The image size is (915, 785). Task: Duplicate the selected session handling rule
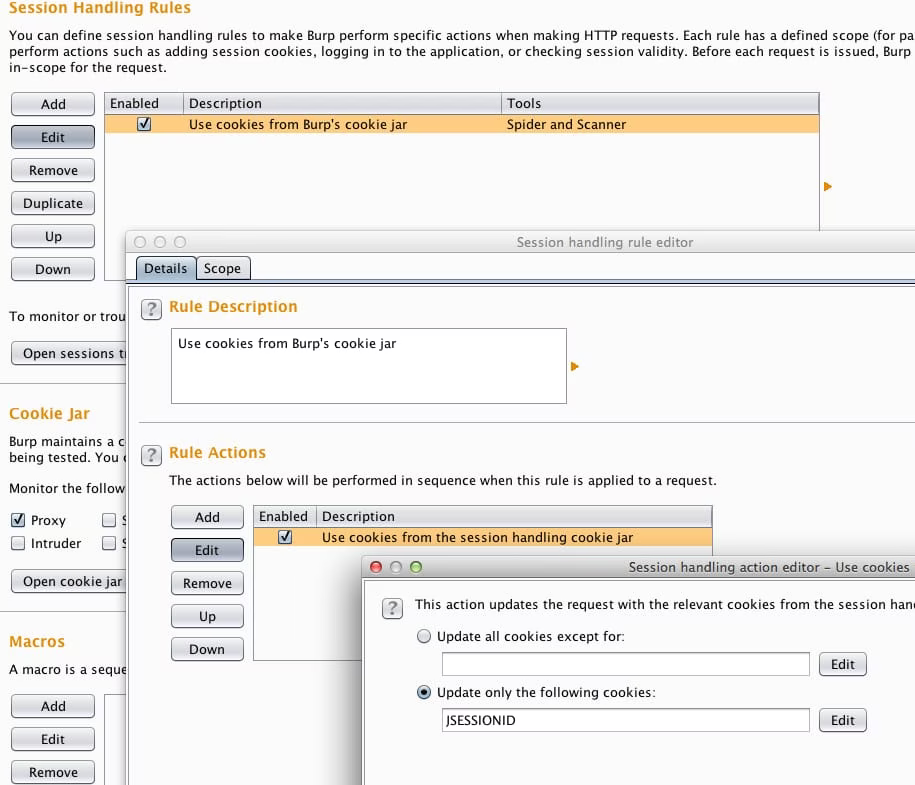53,203
